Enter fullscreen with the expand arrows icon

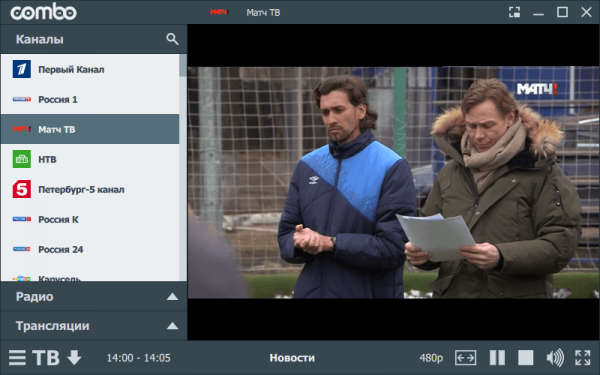tap(582, 358)
